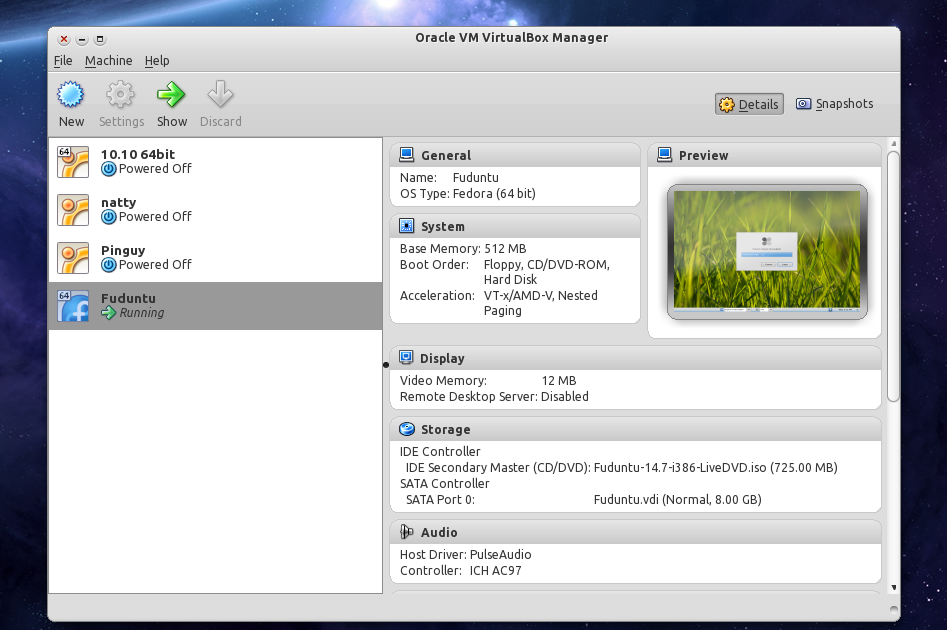Toggle the Details view button

748,103
